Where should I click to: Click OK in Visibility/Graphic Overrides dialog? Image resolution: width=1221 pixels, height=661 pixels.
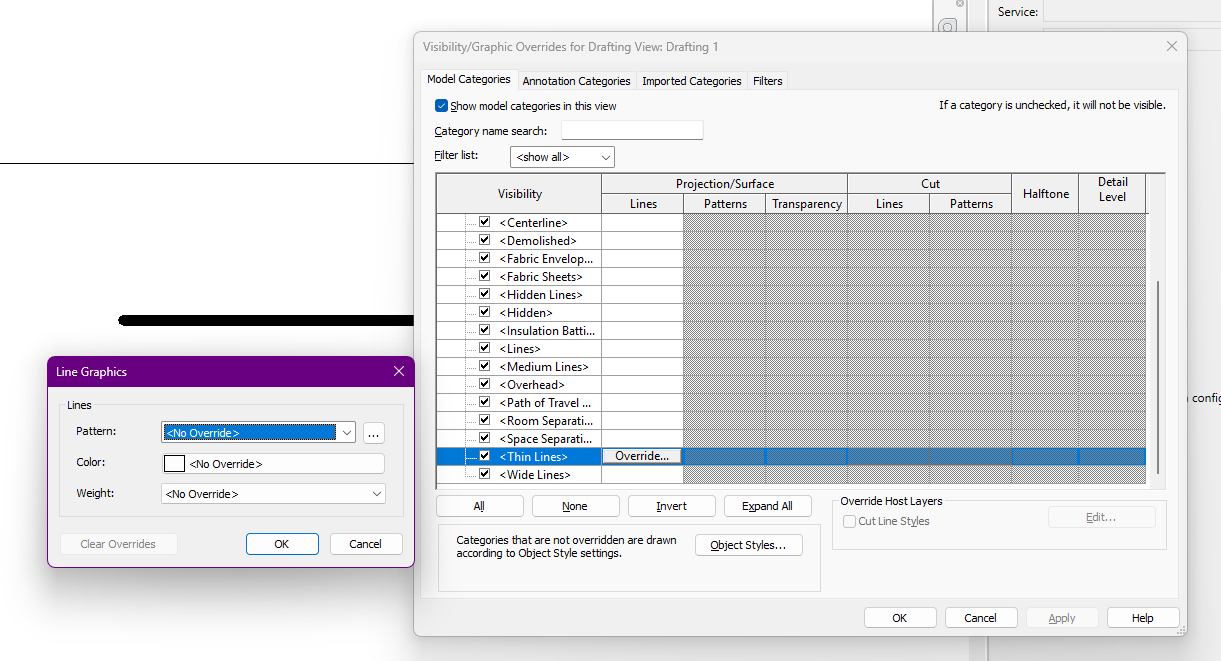click(900, 618)
